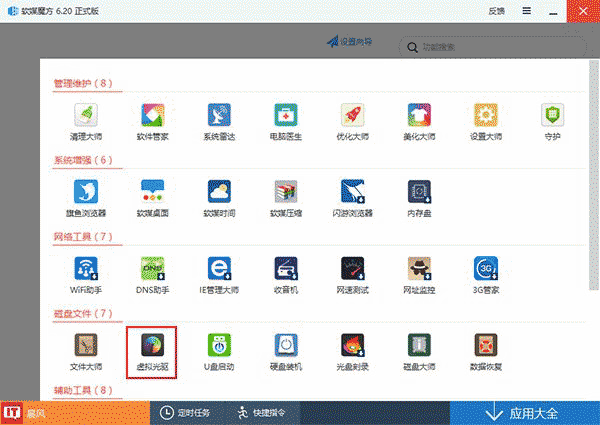Focus the 功能搜索 search box
Viewport: 600px width, 425px height.
[493, 47]
